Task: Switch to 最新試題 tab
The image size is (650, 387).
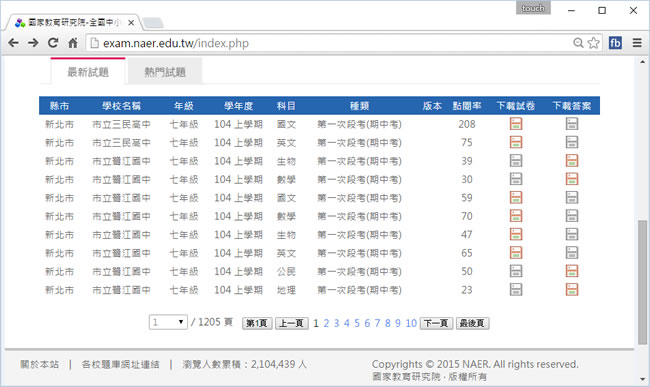Action: pyautogui.click(x=88, y=72)
